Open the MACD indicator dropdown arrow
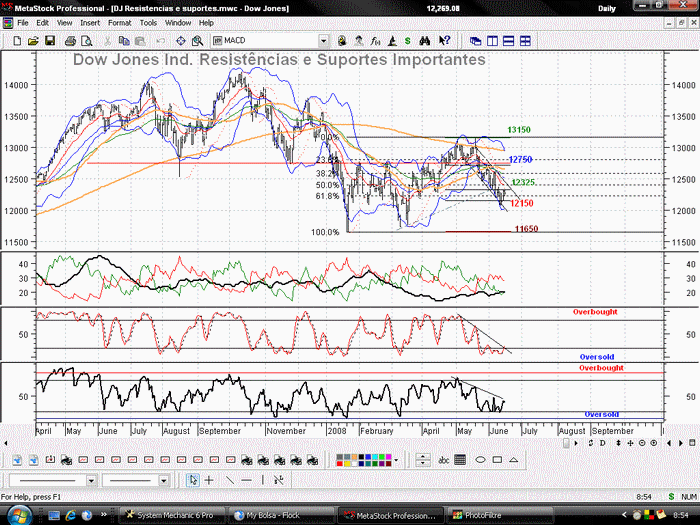Image resolution: width=700 pixels, height=525 pixels. pyautogui.click(x=323, y=41)
